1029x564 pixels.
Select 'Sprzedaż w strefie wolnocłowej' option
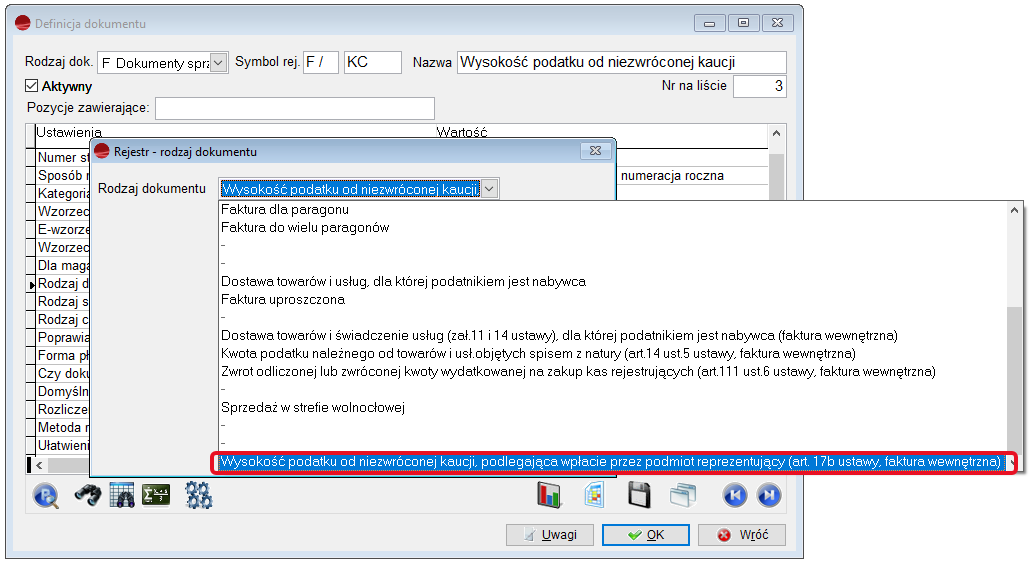click(313, 407)
